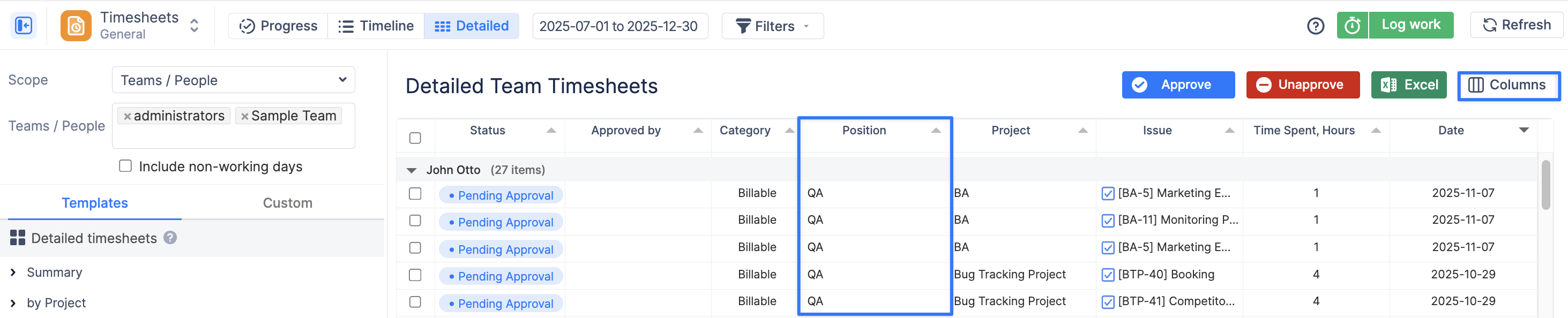Click the orange Timesheets app icon
The width and height of the screenshot is (1568, 318).
[76, 26]
